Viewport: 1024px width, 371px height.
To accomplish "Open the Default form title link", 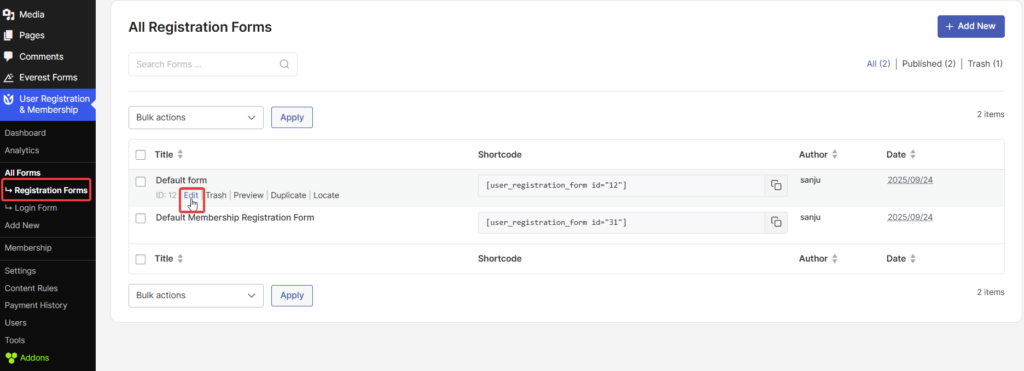I will pos(181,180).
